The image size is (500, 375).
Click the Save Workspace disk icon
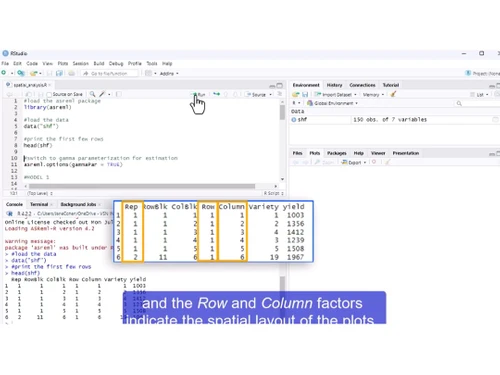(x=305, y=95)
